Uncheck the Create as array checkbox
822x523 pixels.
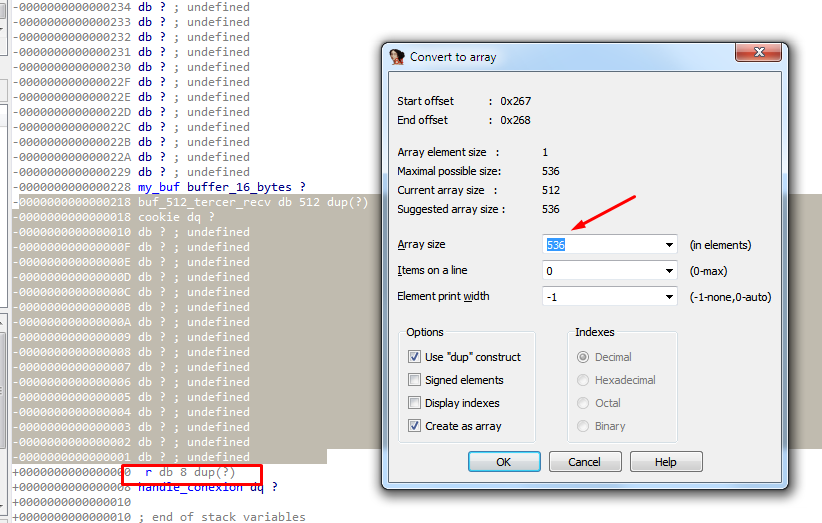[415, 426]
